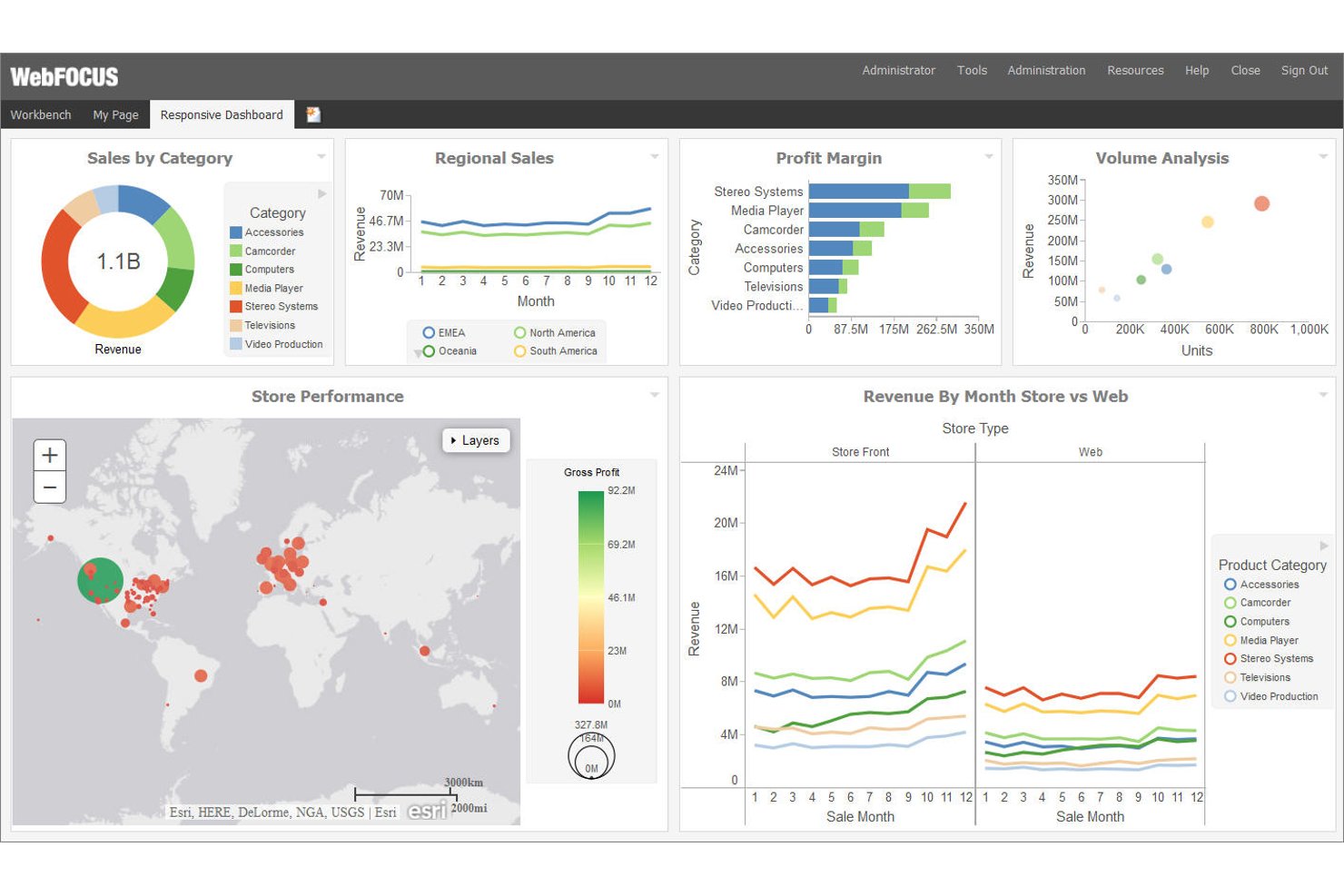Toggle South America series in Regional Sales legend

[x=556, y=351]
